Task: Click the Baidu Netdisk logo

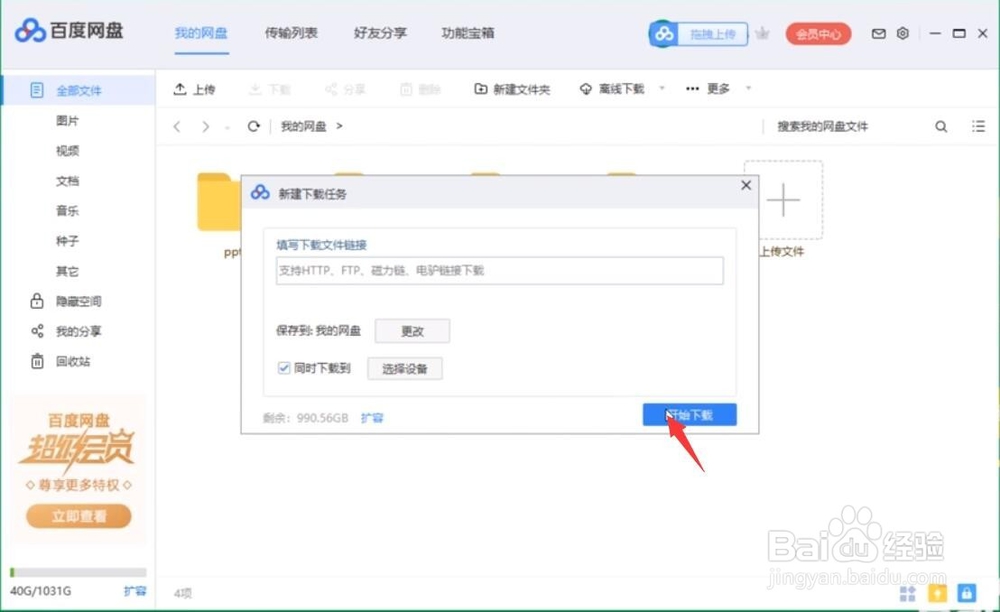Action: coord(69,31)
